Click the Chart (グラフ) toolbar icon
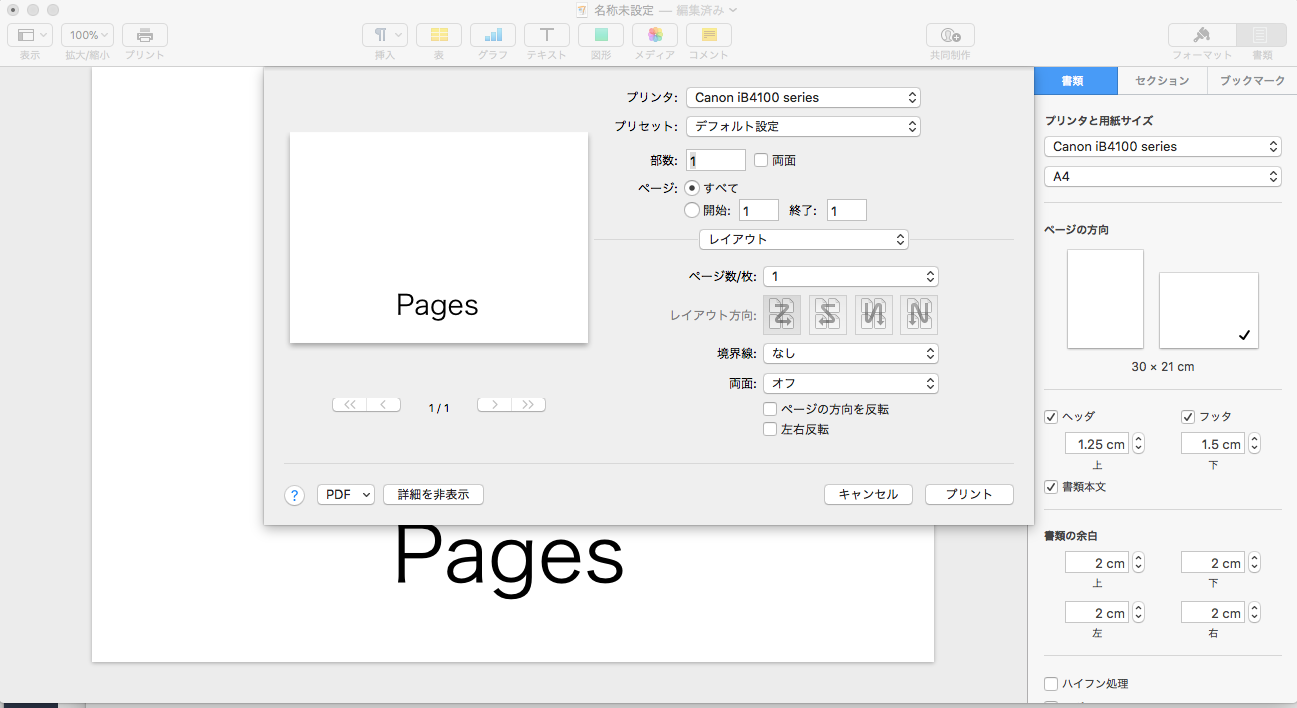This screenshot has width=1297, height=708. click(x=492, y=35)
